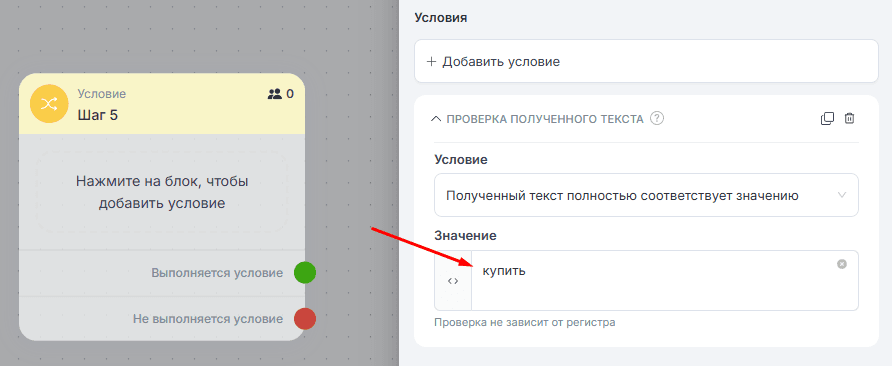Click the Добавить условие button
Viewport: 892px width, 366px height.
646,61
